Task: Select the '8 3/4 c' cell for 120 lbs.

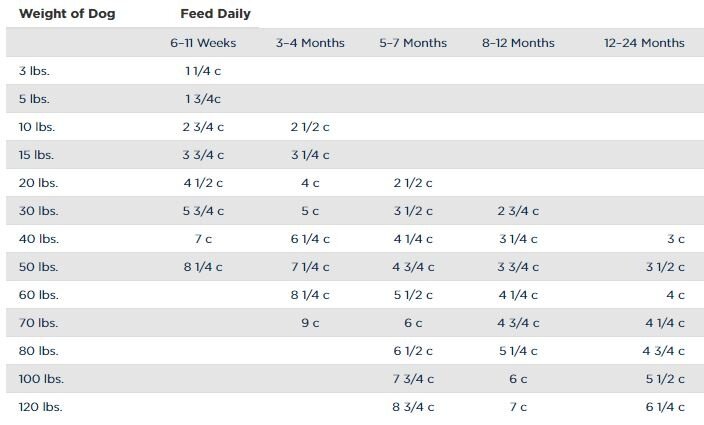Action: pos(413,407)
